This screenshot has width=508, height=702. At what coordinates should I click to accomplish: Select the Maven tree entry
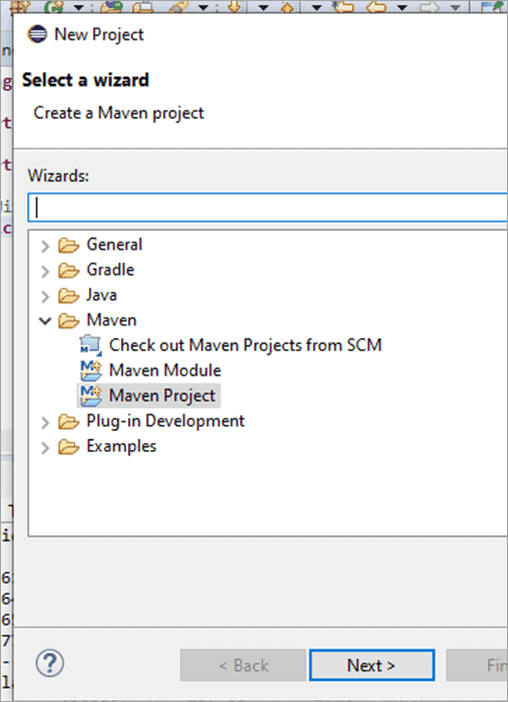point(111,320)
